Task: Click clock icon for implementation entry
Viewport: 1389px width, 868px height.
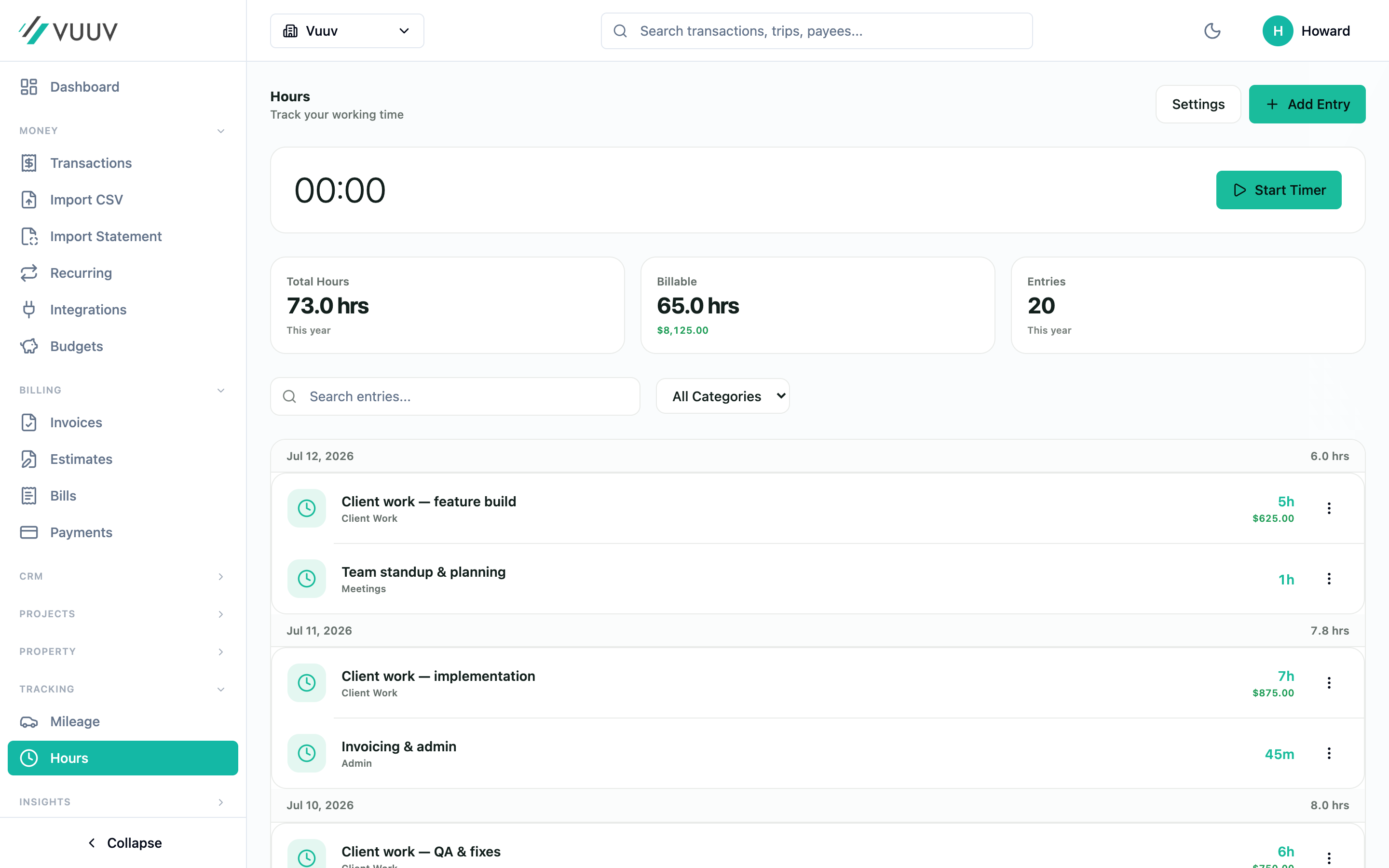Action: click(x=307, y=682)
